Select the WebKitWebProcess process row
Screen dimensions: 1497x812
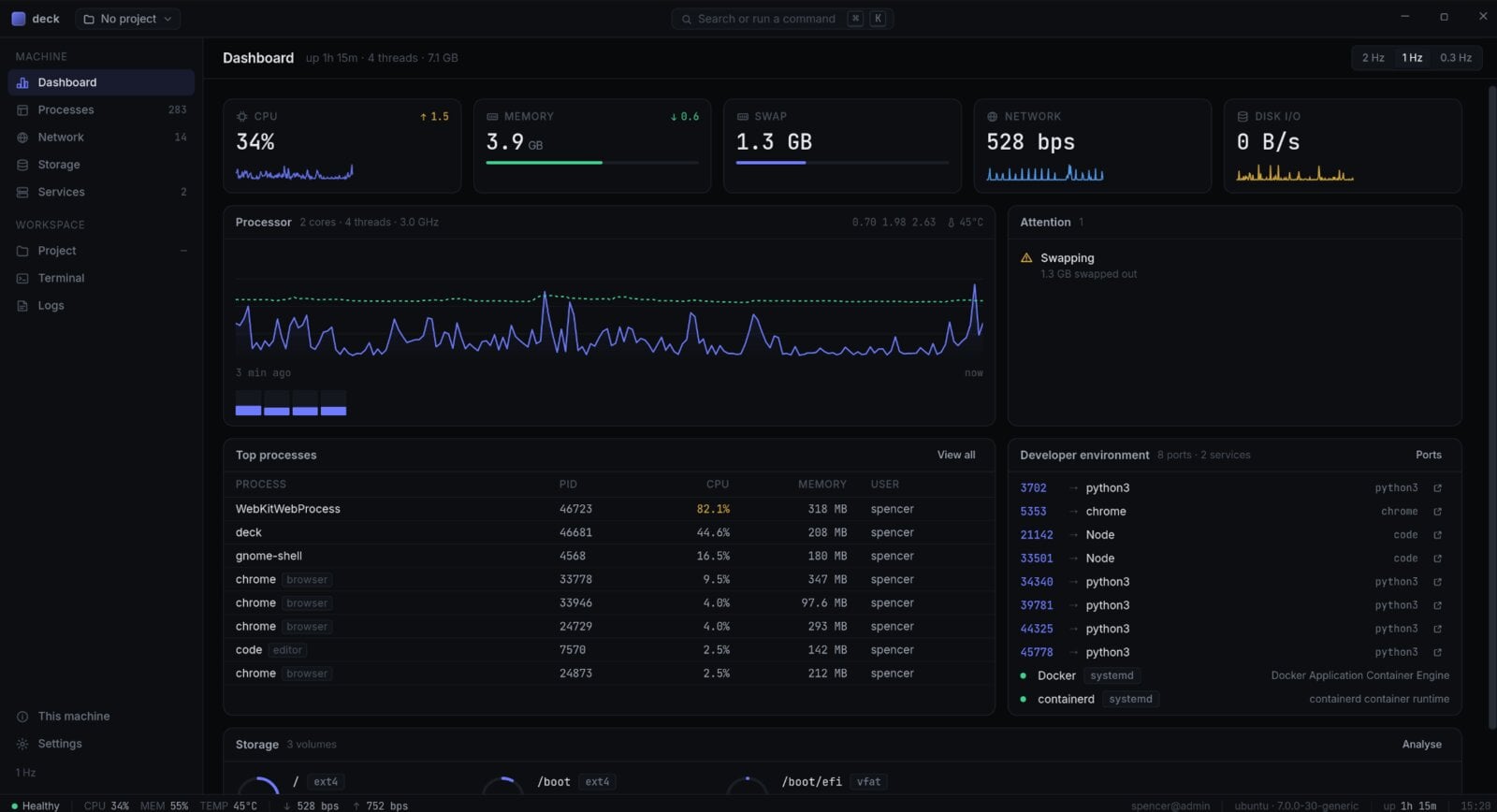608,509
